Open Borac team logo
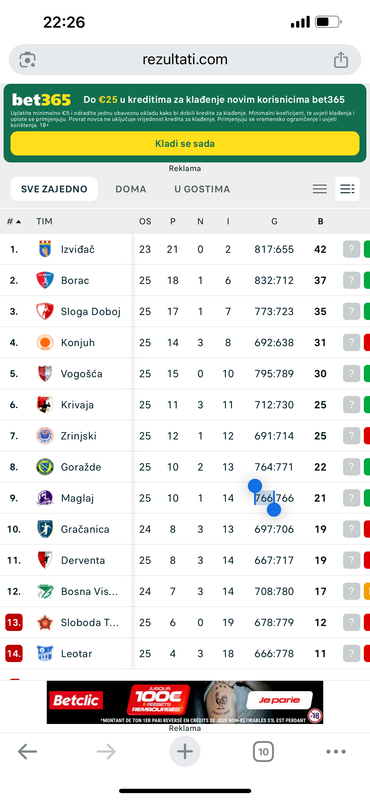This screenshot has width=370, height=800. click(45, 280)
